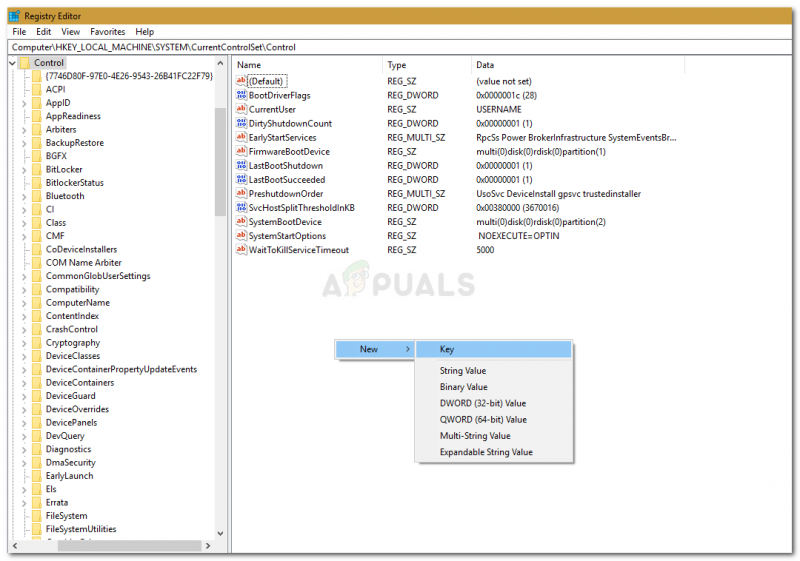Click the FileSystem folder icon
This screenshot has height=561, width=800.
[36, 516]
